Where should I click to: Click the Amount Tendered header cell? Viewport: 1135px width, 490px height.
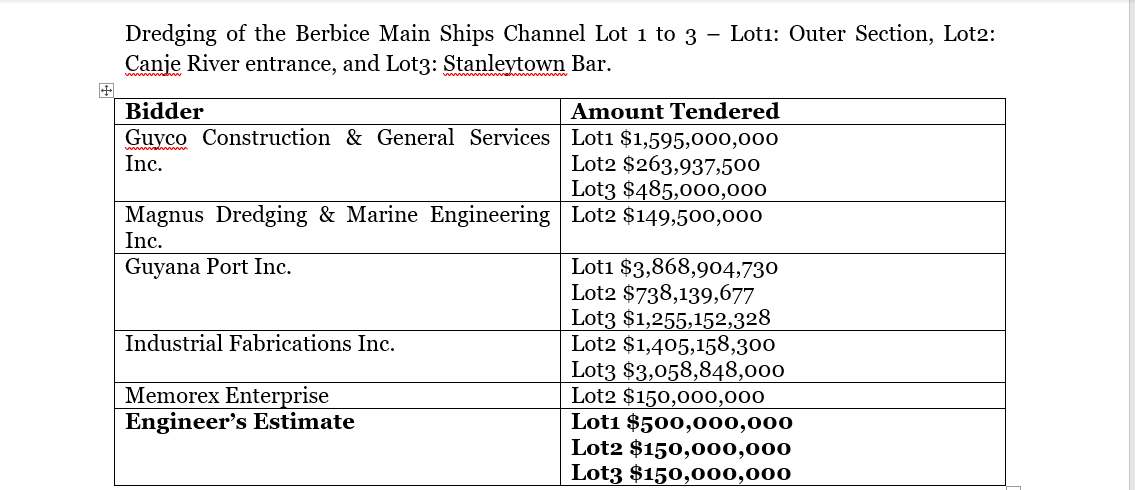coord(783,111)
